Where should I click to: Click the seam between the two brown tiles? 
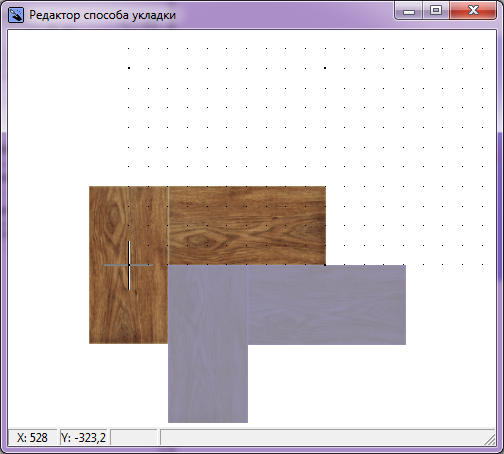tap(168, 226)
